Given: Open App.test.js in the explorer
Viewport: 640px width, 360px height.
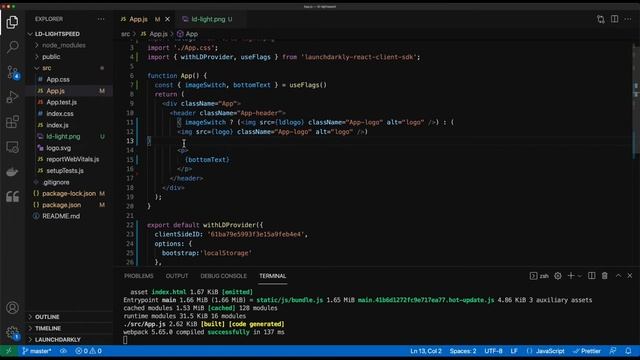Looking at the screenshot, I should point(62,102).
